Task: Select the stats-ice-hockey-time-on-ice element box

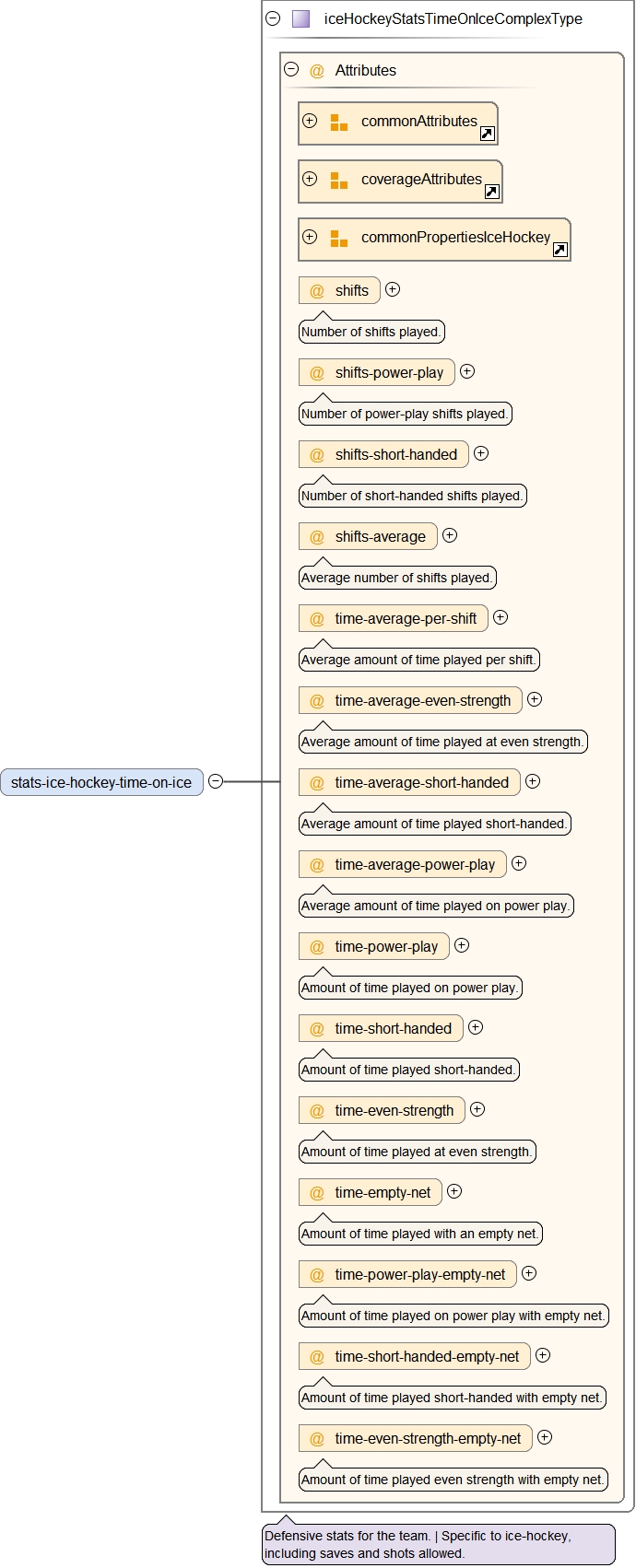Action: (x=101, y=783)
